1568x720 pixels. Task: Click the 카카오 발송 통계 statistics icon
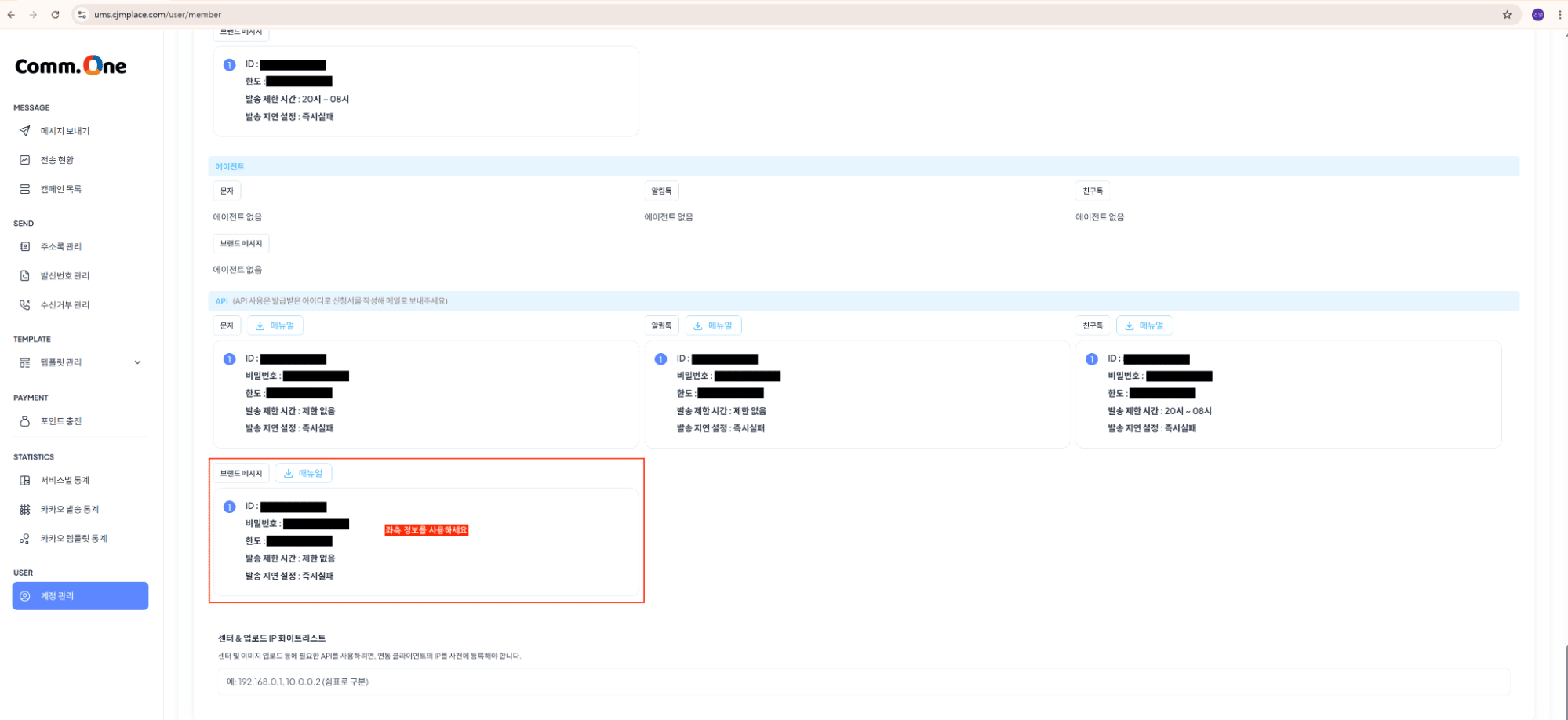pos(24,509)
